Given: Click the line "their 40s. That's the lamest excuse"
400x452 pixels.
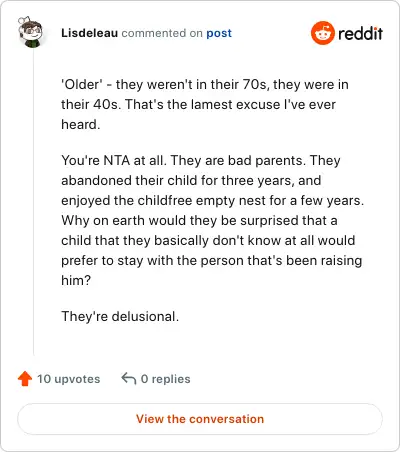Looking at the screenshot, I should [x=198, y=105].
